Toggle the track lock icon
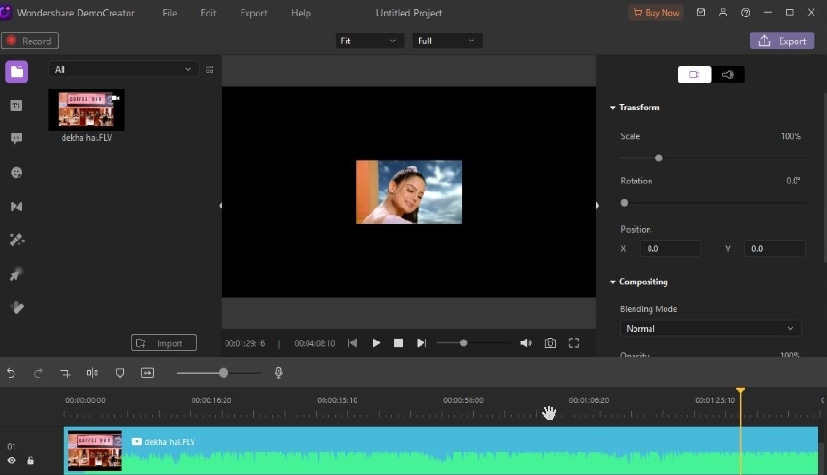 (31, 460)
